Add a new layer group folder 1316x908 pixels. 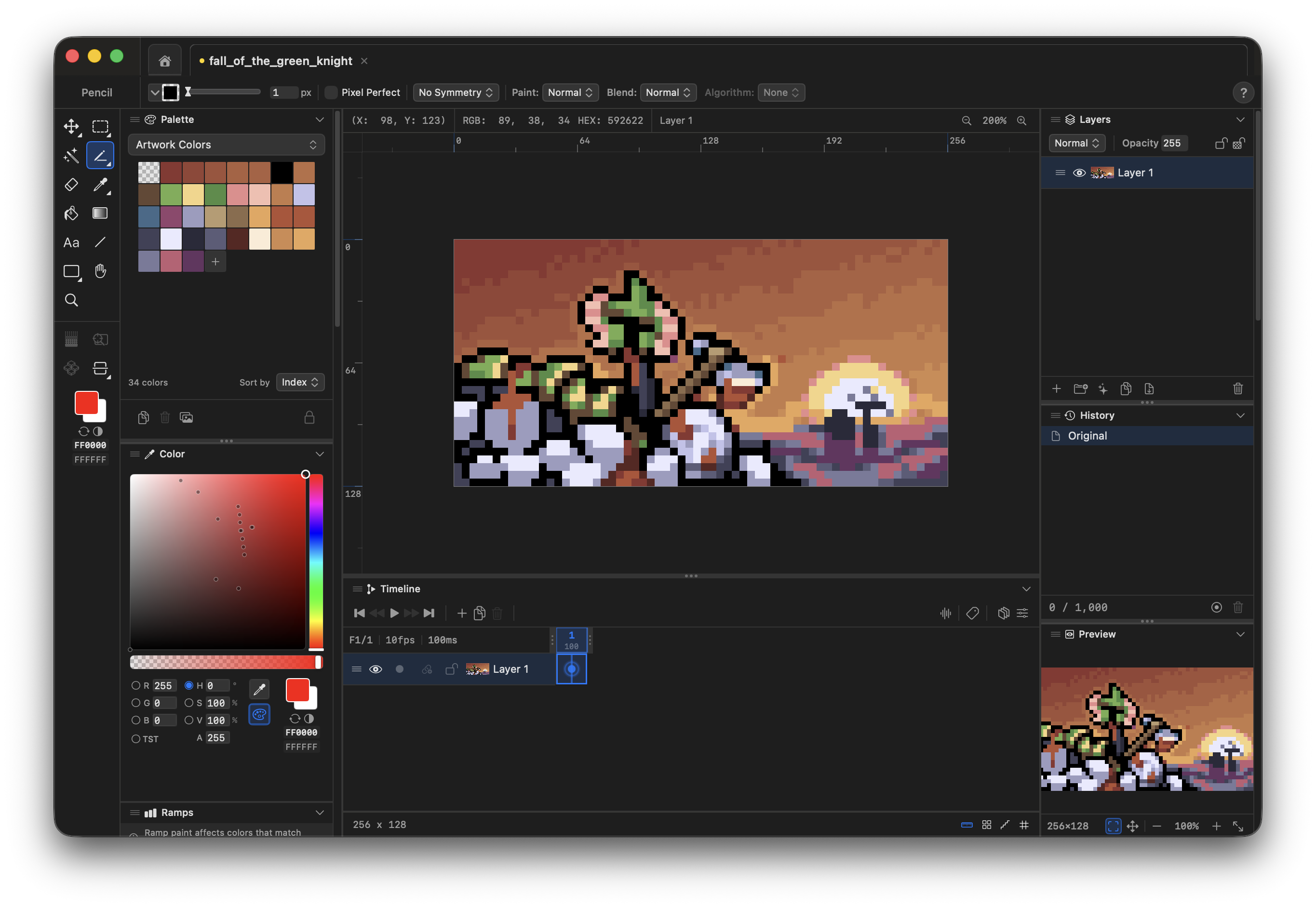1080,389
